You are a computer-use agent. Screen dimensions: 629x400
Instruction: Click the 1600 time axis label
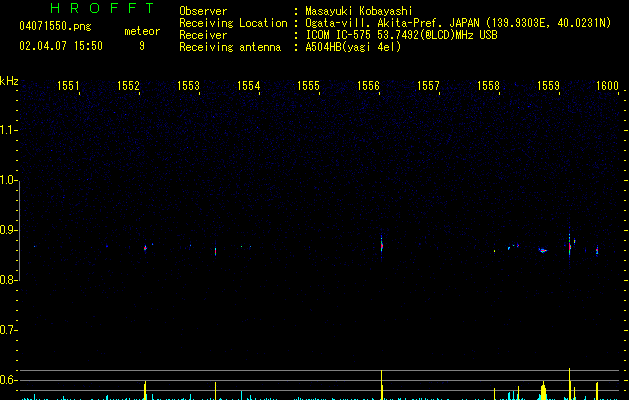tap(607, 86)
